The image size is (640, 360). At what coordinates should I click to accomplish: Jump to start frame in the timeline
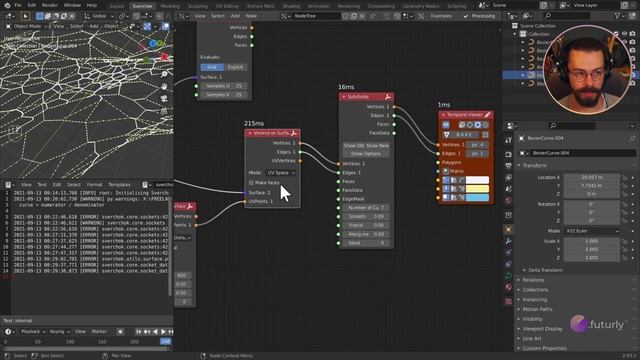(138, 332)
